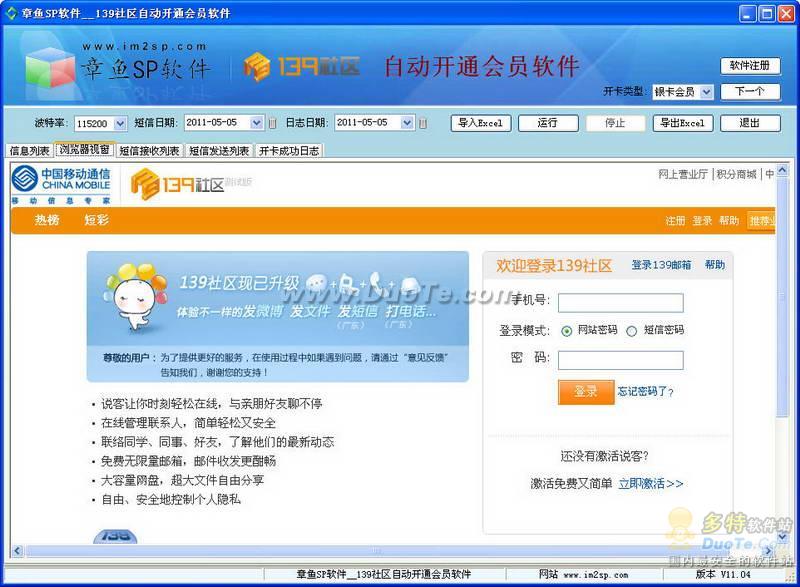This screenshot has height=587, width=800.
Task: Click bullet text 大容量网盘，超大文件自由分享
Action: click(x=182, y=480)
